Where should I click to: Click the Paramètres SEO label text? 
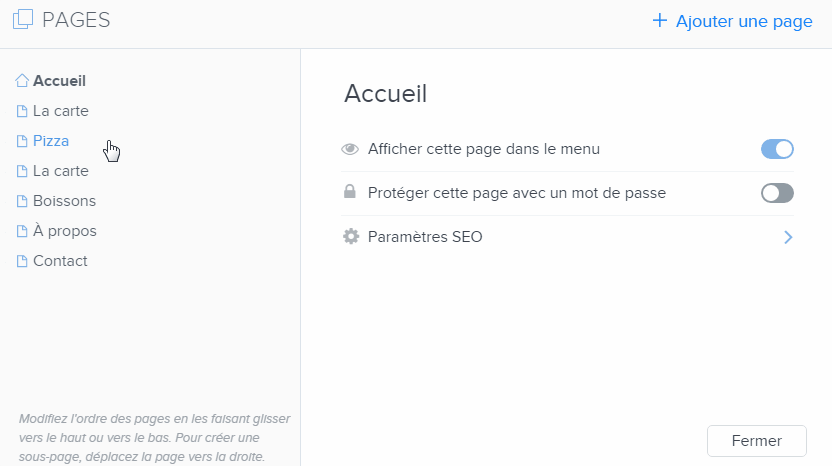(x=425, y=237)
